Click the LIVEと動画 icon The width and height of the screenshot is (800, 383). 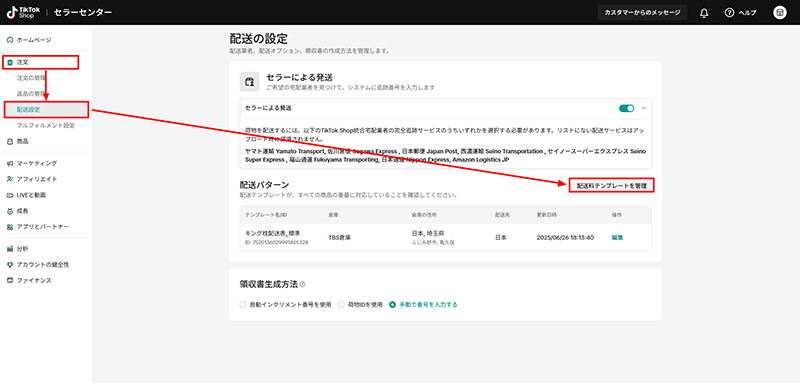click(x=10, y=195)
